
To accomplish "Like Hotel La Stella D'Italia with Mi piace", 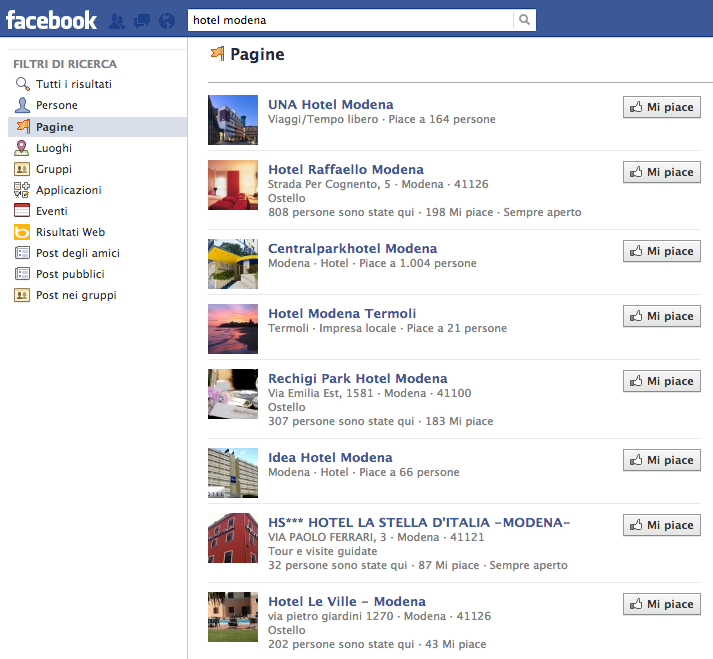I will click(662, 525).
